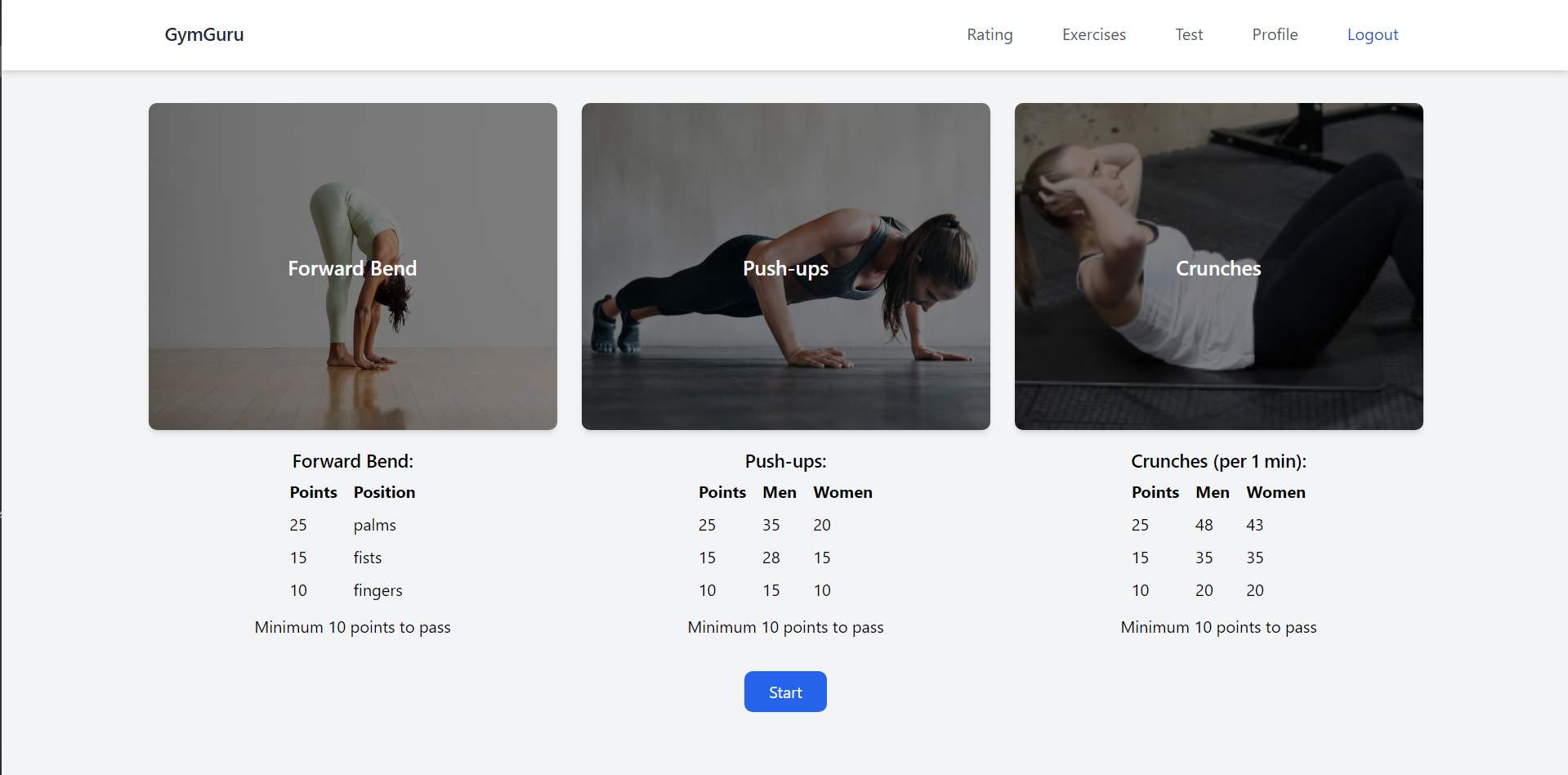The width and height of the screenshot is (1568, 775).
Task: Select the Push-ups image card
Action: (x=785, y=267)
